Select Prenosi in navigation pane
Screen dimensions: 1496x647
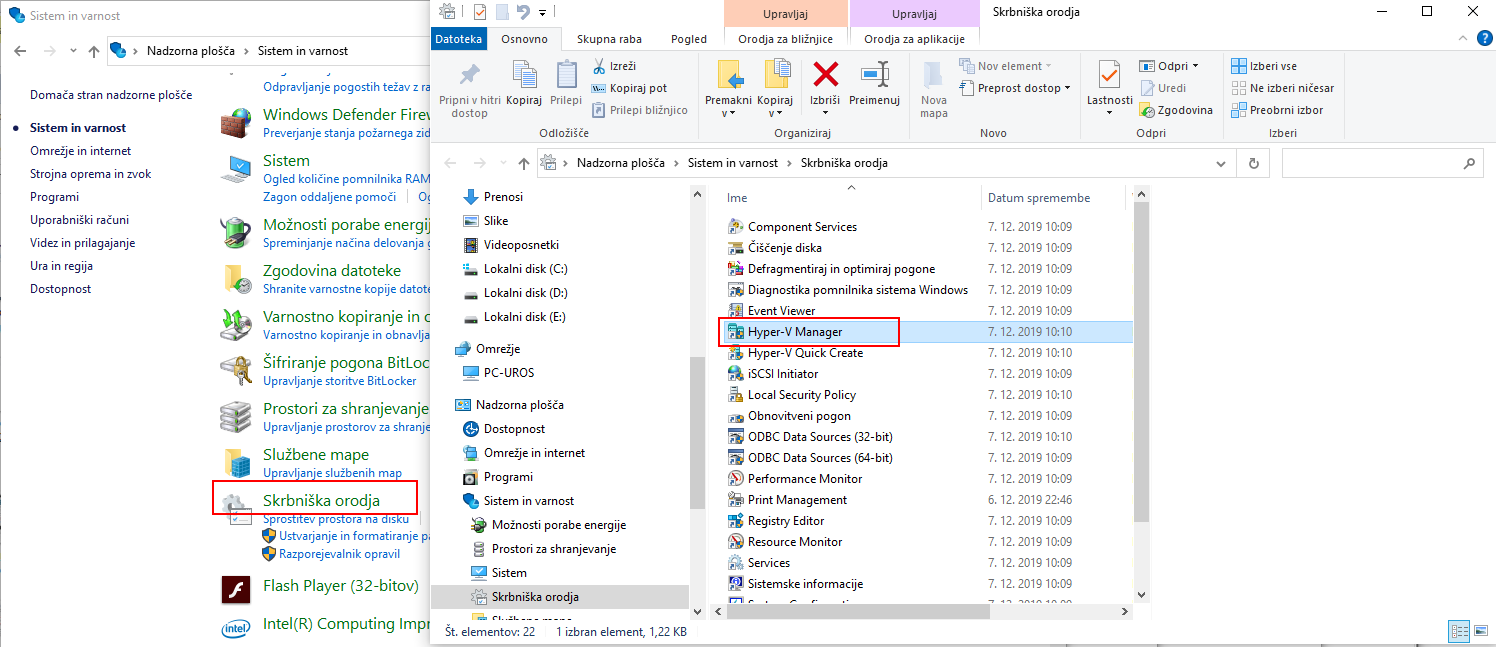point(503,197)
